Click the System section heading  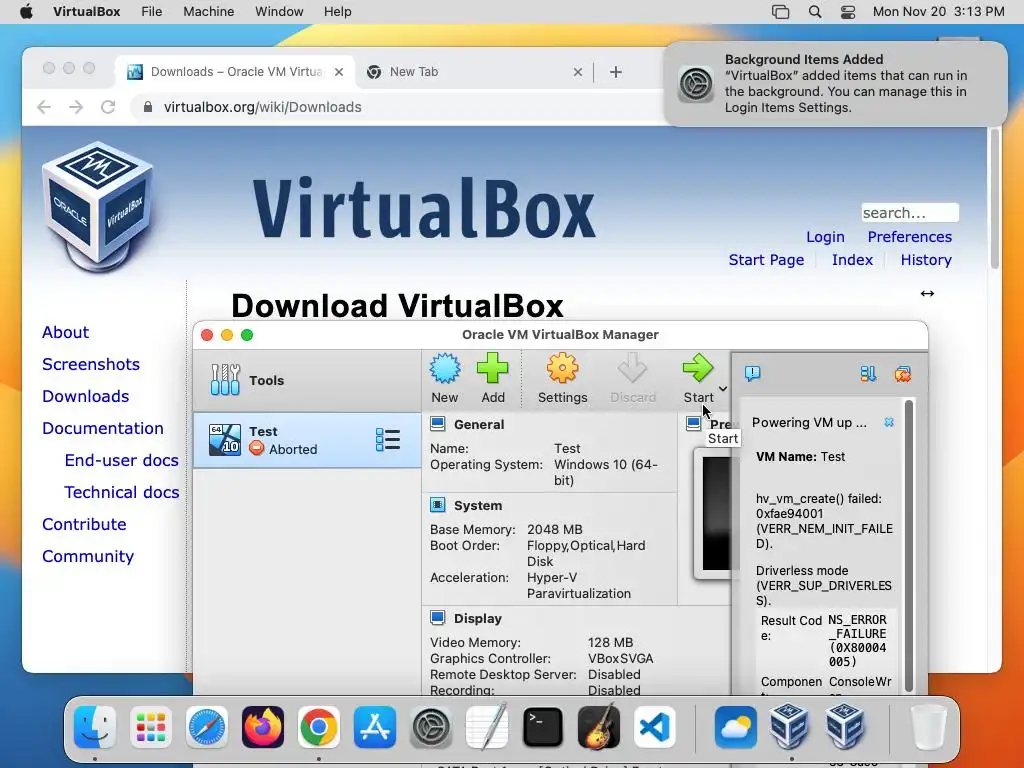pos(477,505)
